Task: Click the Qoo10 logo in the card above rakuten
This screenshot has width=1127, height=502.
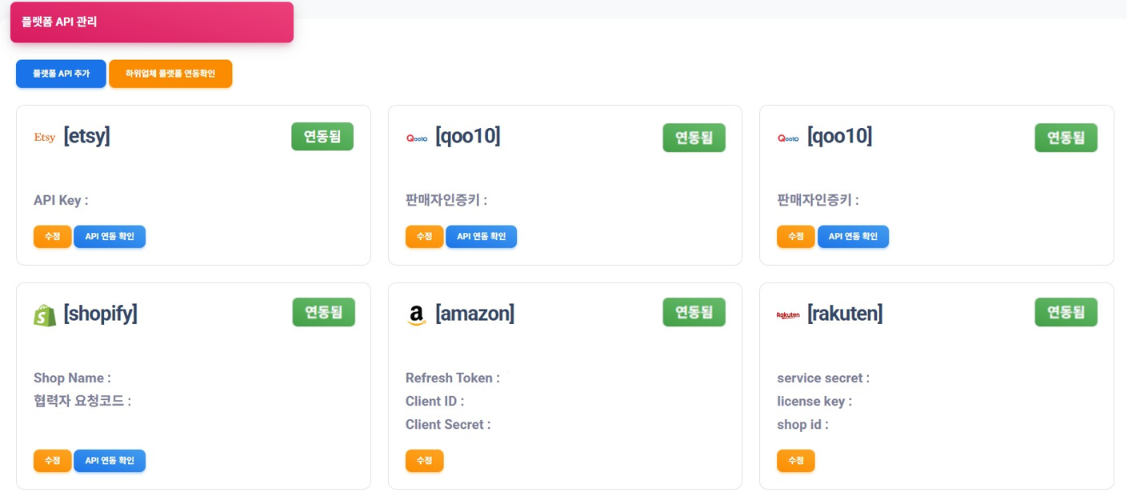Action: [x=788, y=137]
